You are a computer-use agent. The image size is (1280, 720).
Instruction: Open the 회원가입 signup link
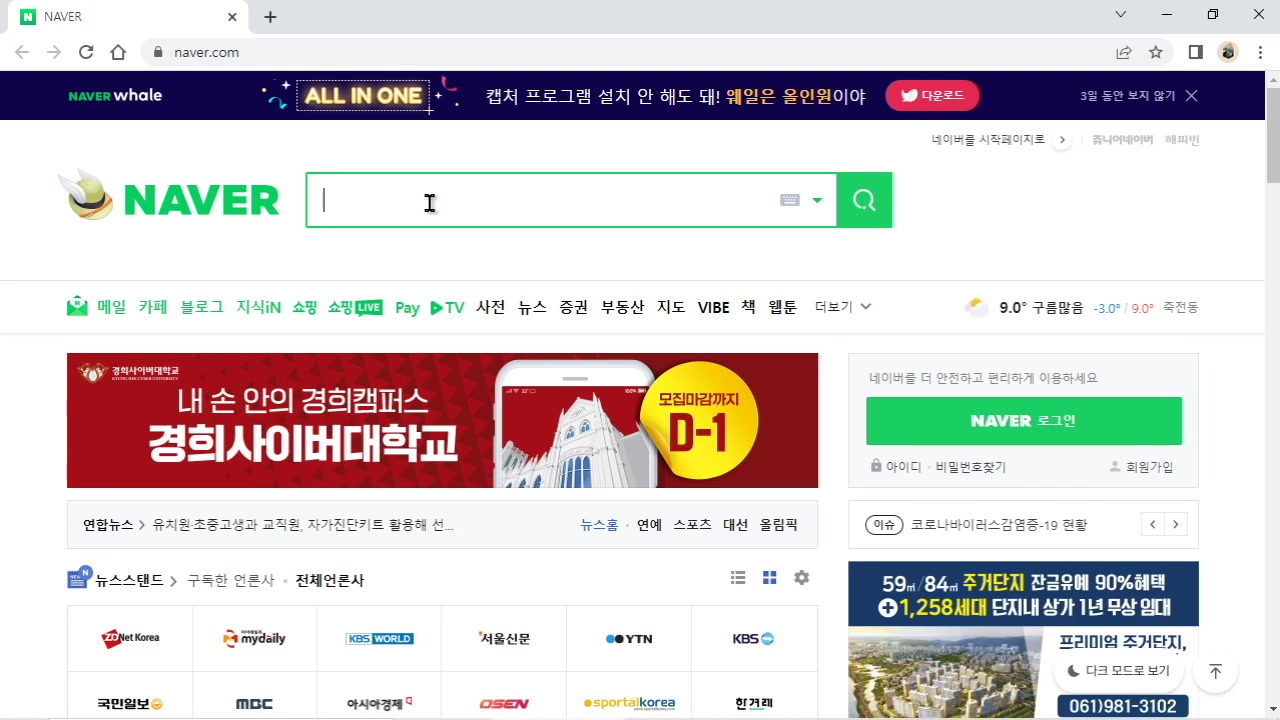coord(1148,466)
